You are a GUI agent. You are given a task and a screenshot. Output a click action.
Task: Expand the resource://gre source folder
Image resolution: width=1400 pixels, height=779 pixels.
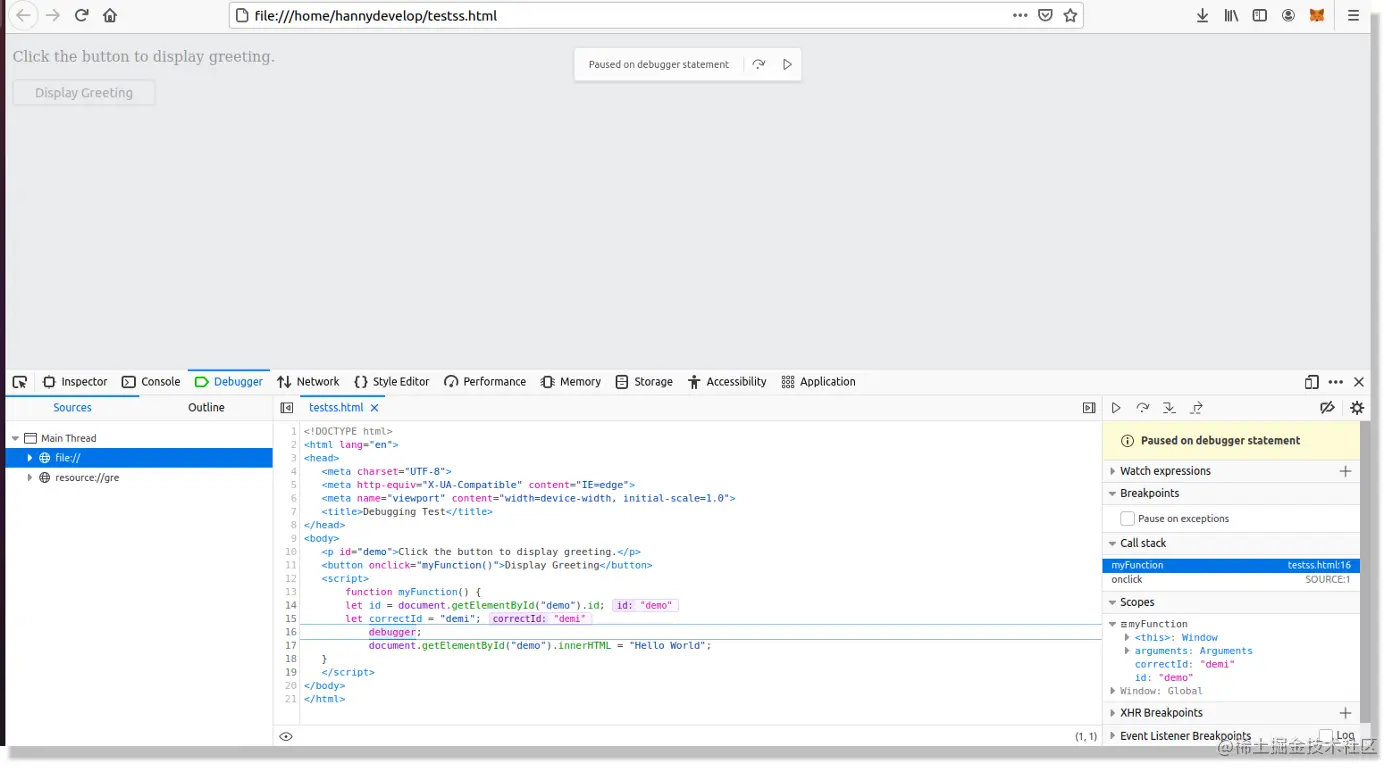pyautogui.click(x=30, y=478)
